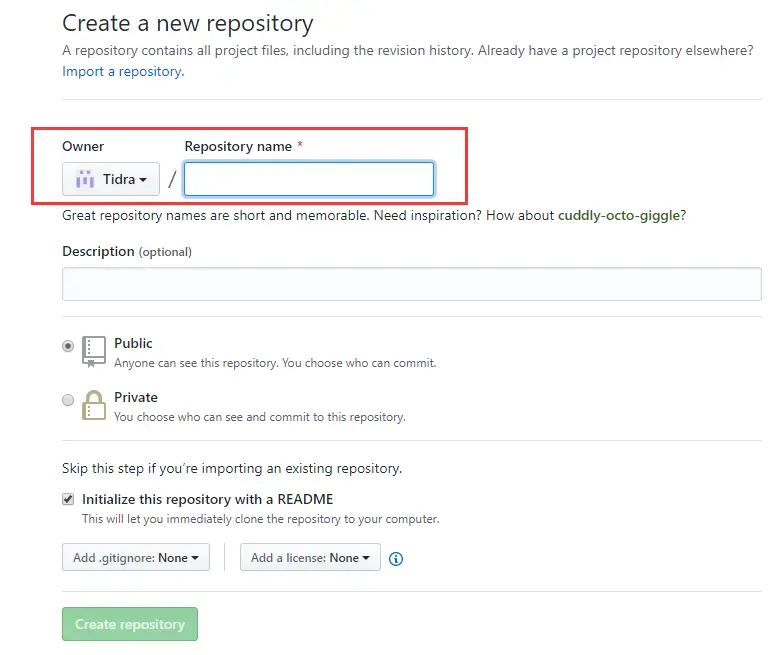Expand the Add a license dropdown
781x655 pixels.
310,558
